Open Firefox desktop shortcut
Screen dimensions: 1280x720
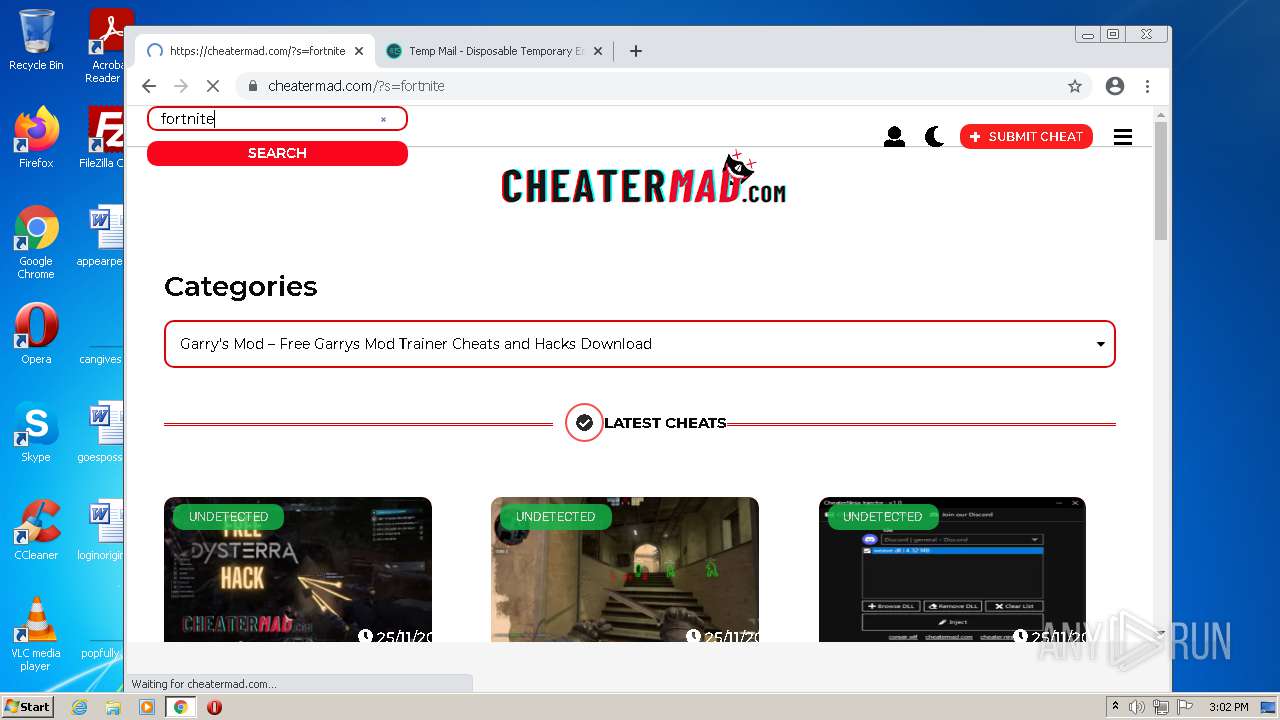(x=36, y=137)
